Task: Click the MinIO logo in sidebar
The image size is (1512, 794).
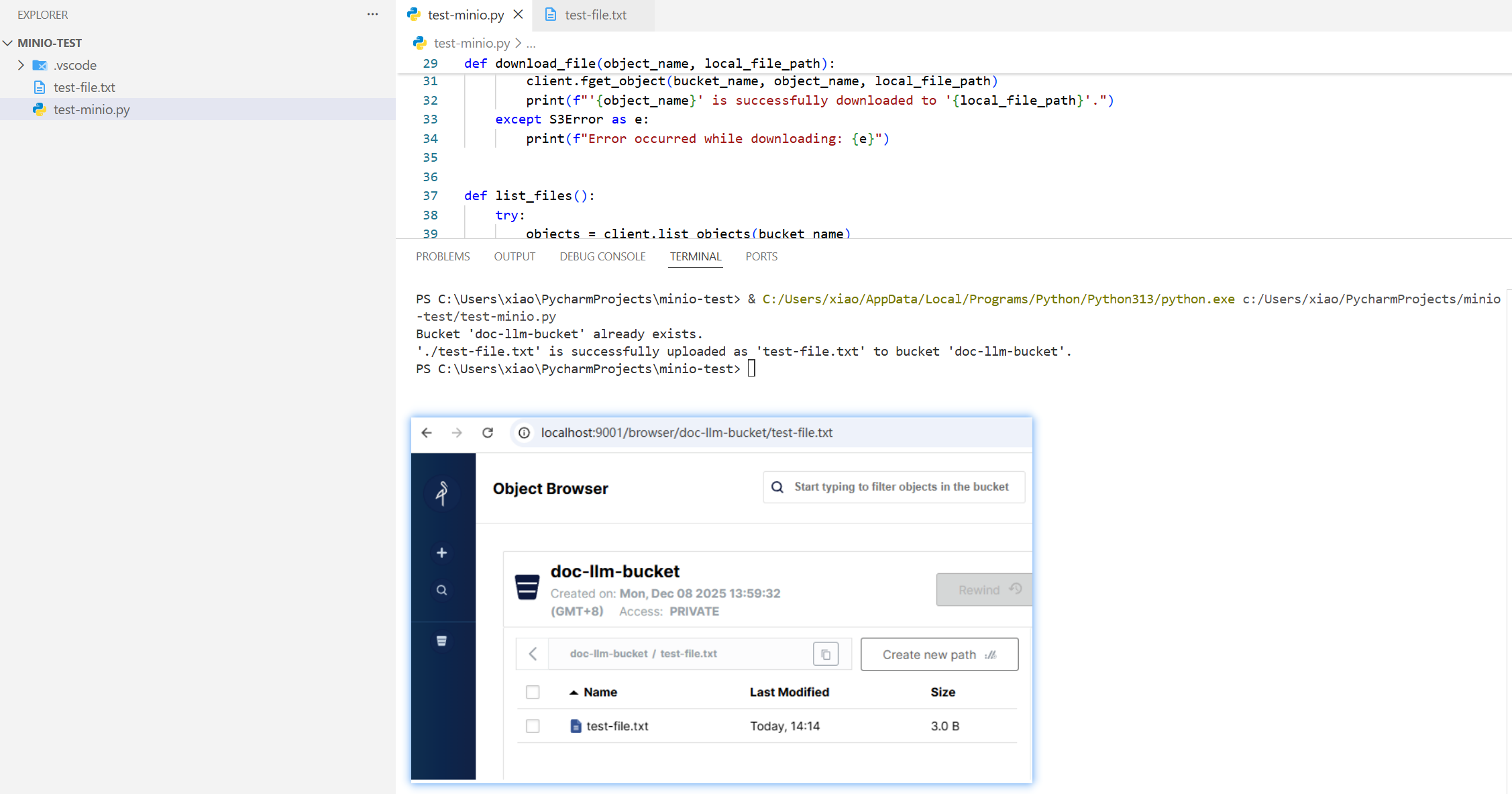Action: (x=441, y=493)
